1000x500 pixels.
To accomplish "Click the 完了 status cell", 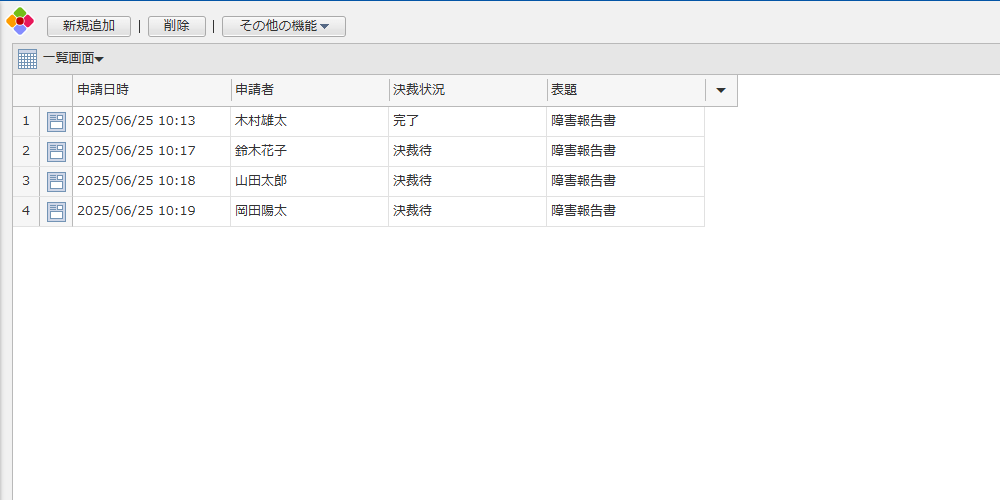I will coord(406,122).
